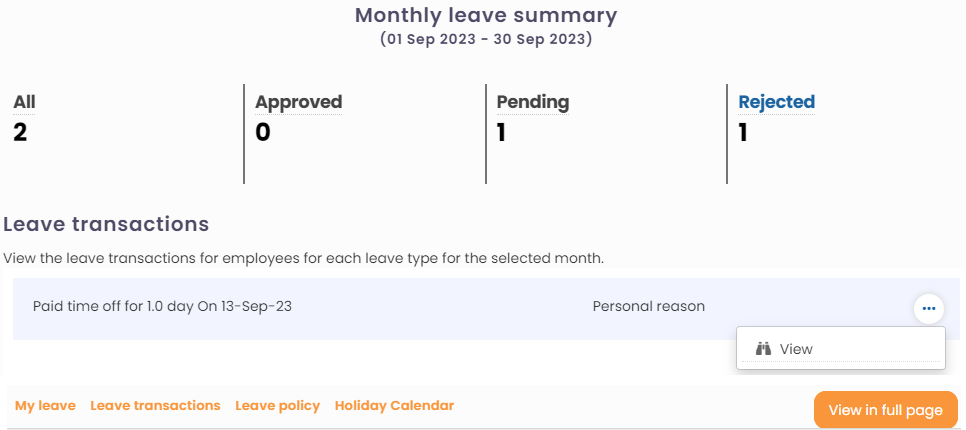
Task: Open the Holiday Calendar tab
Action: click(394, 406)
